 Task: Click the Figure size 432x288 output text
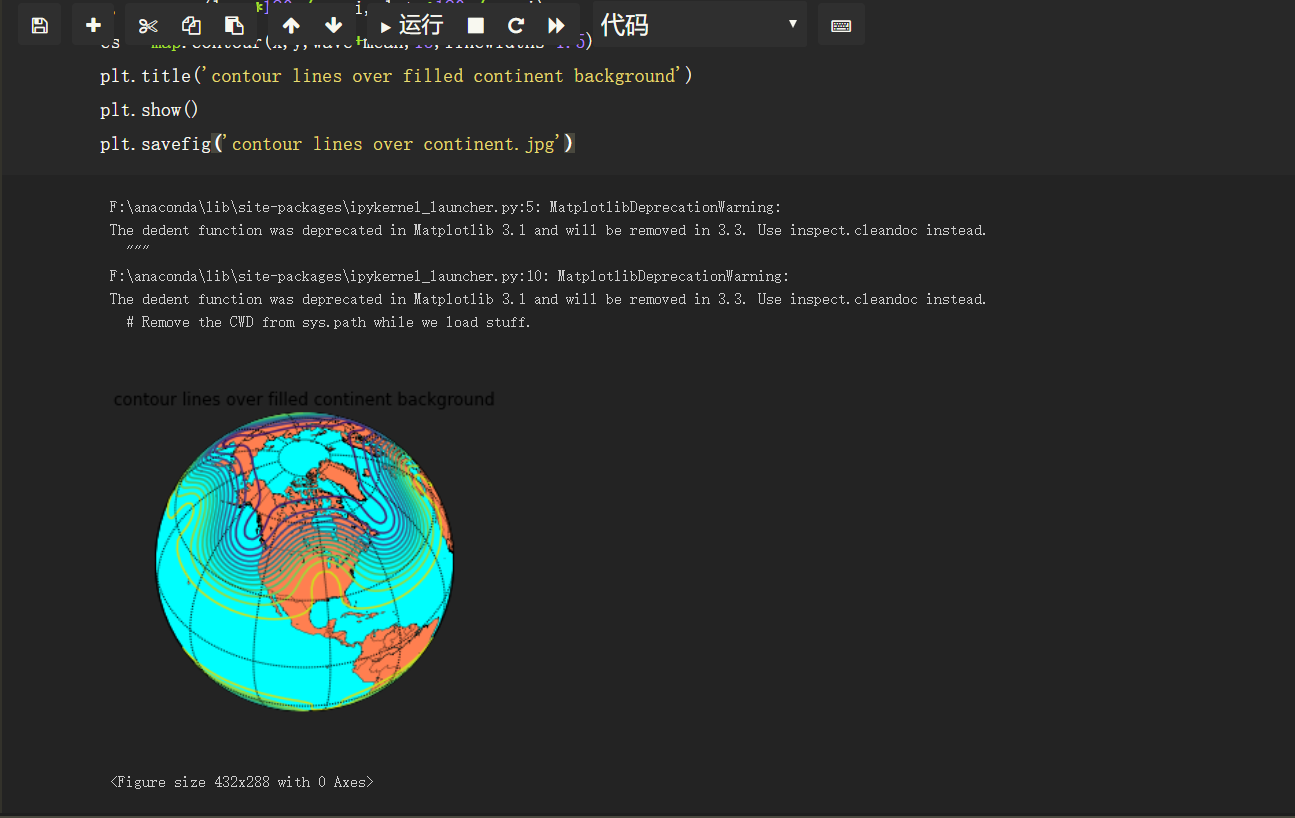(x=240, y=781)
